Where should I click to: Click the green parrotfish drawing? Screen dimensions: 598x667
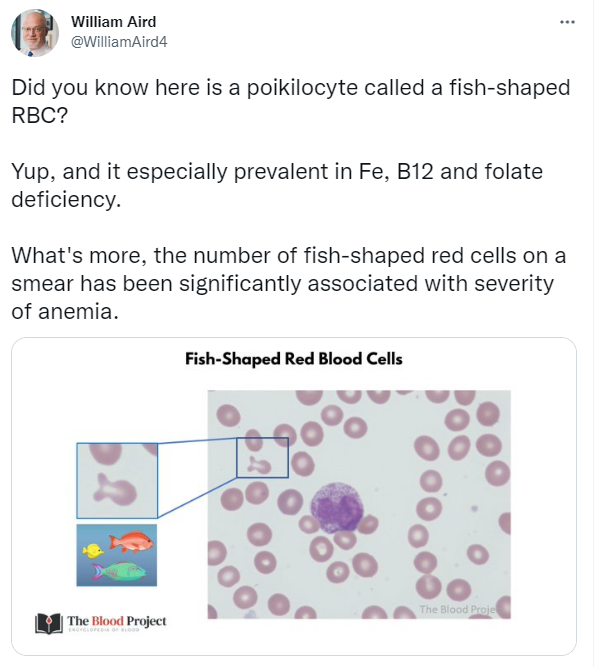(x=120, y=571)
